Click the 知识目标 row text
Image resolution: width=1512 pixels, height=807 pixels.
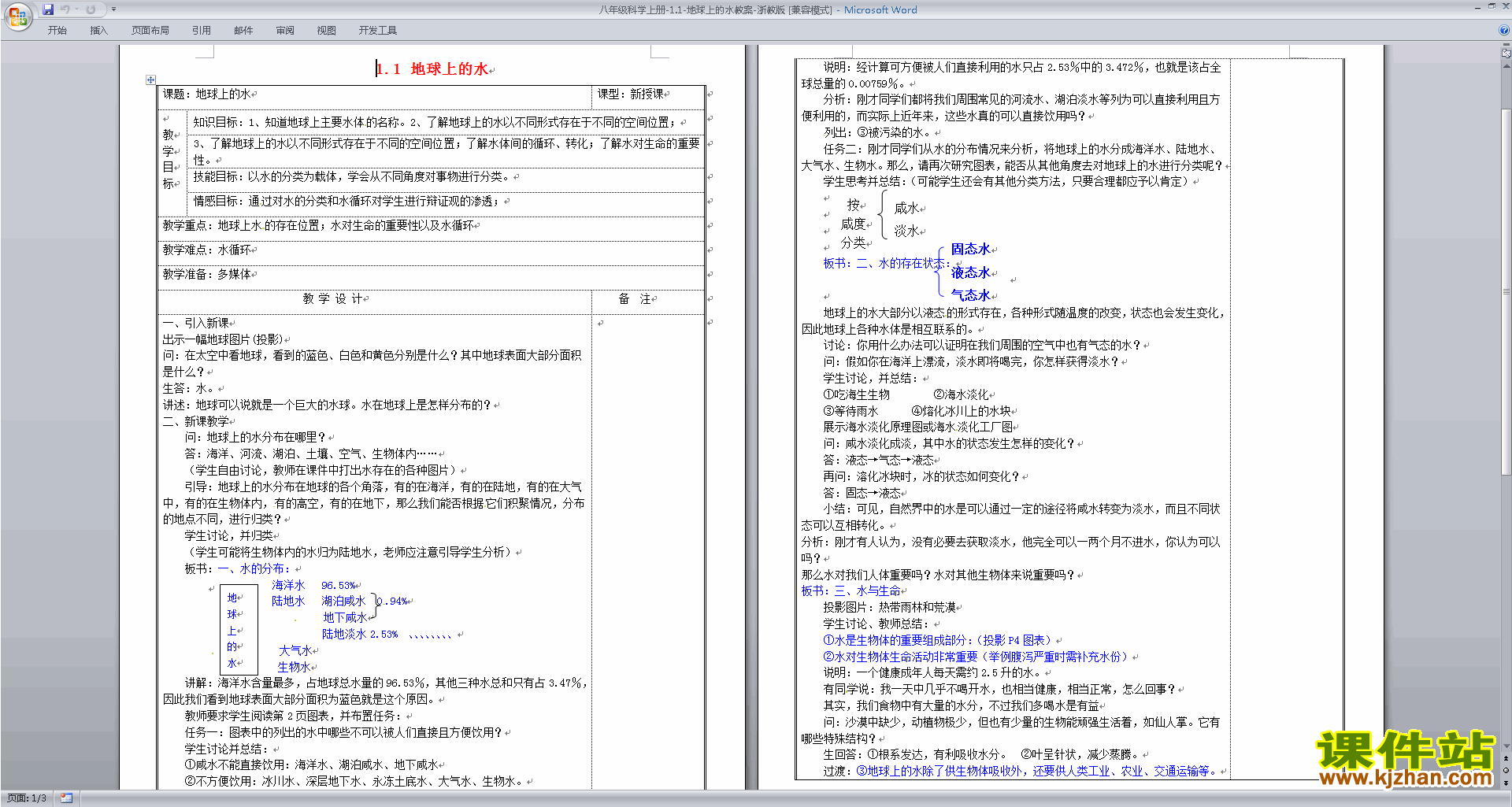tap(435, 123)
